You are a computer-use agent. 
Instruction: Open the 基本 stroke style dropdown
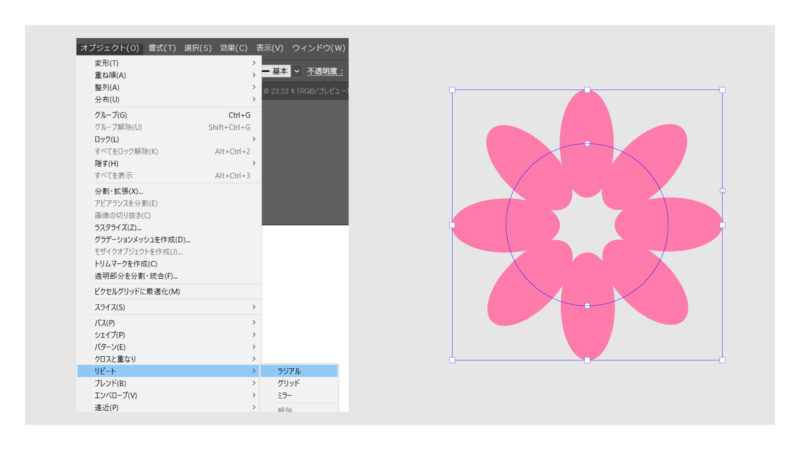coord(286,71)
